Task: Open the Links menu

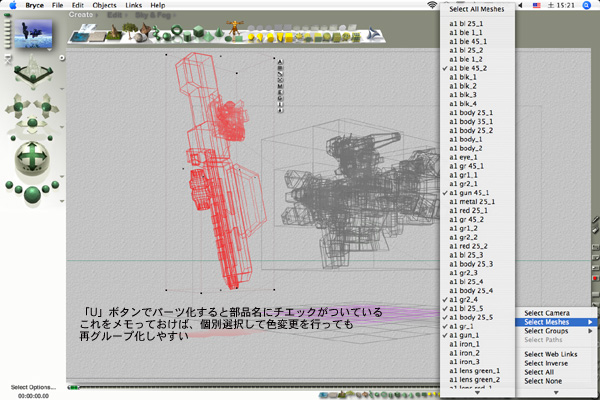Action: pyautogui.click(x=134, y=5)
